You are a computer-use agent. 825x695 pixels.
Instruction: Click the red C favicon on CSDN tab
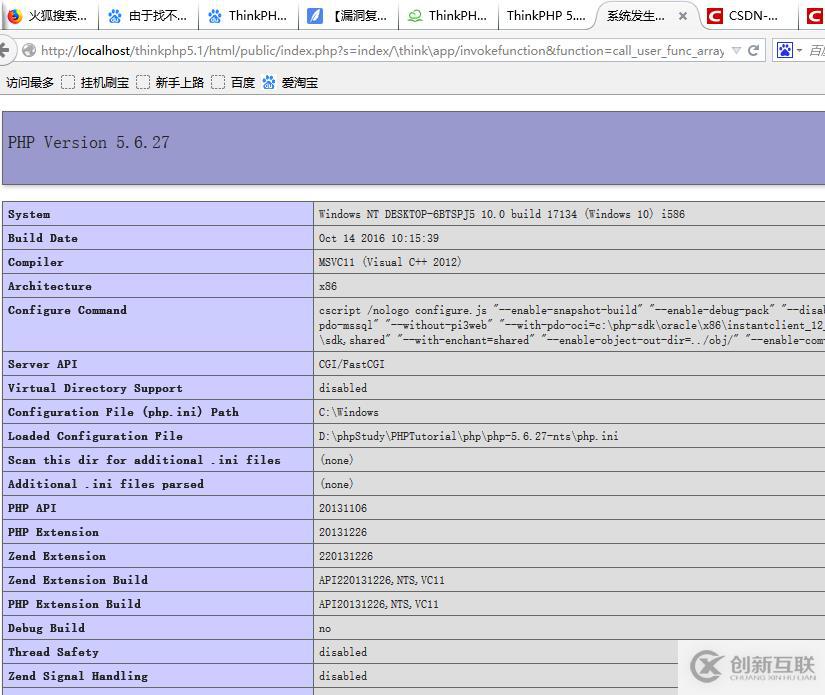coord(715,16)
